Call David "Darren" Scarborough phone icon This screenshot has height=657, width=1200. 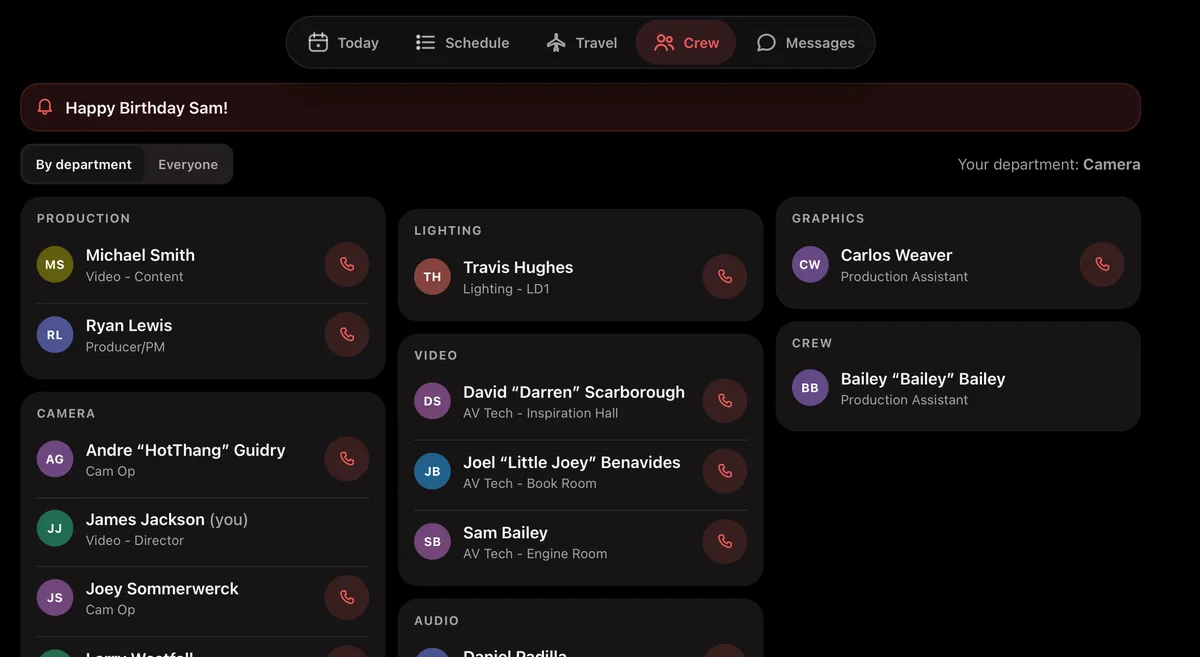[725, 402]
